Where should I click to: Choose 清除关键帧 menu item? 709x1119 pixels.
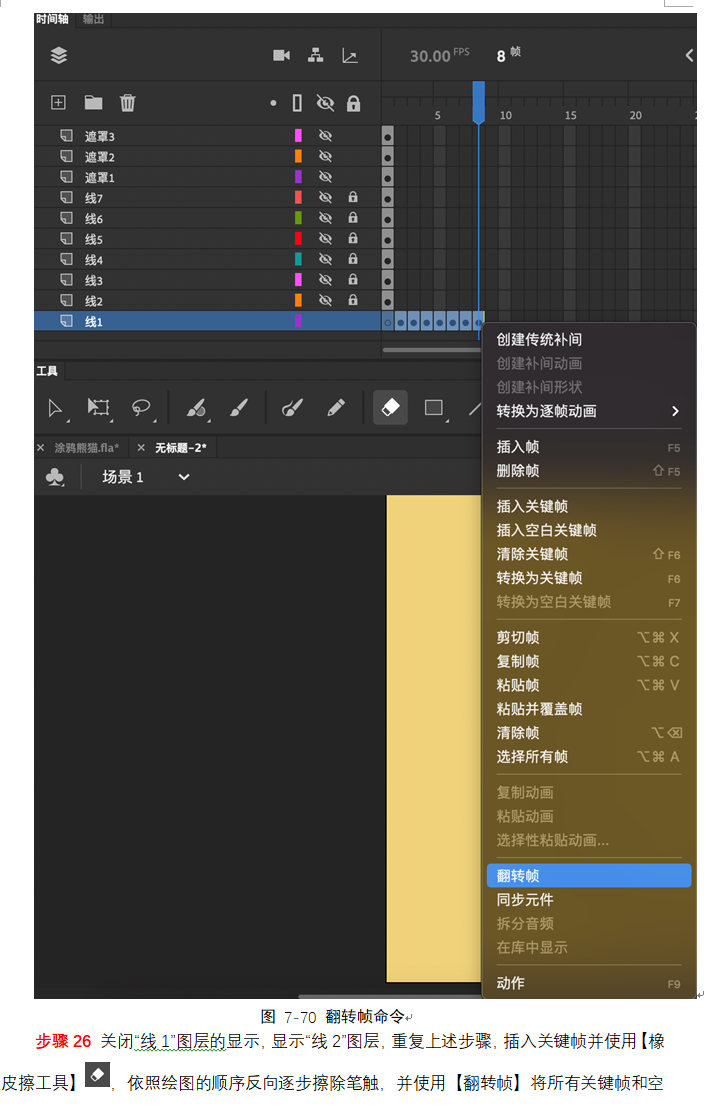pyautogui.click(x=589, y=555)
